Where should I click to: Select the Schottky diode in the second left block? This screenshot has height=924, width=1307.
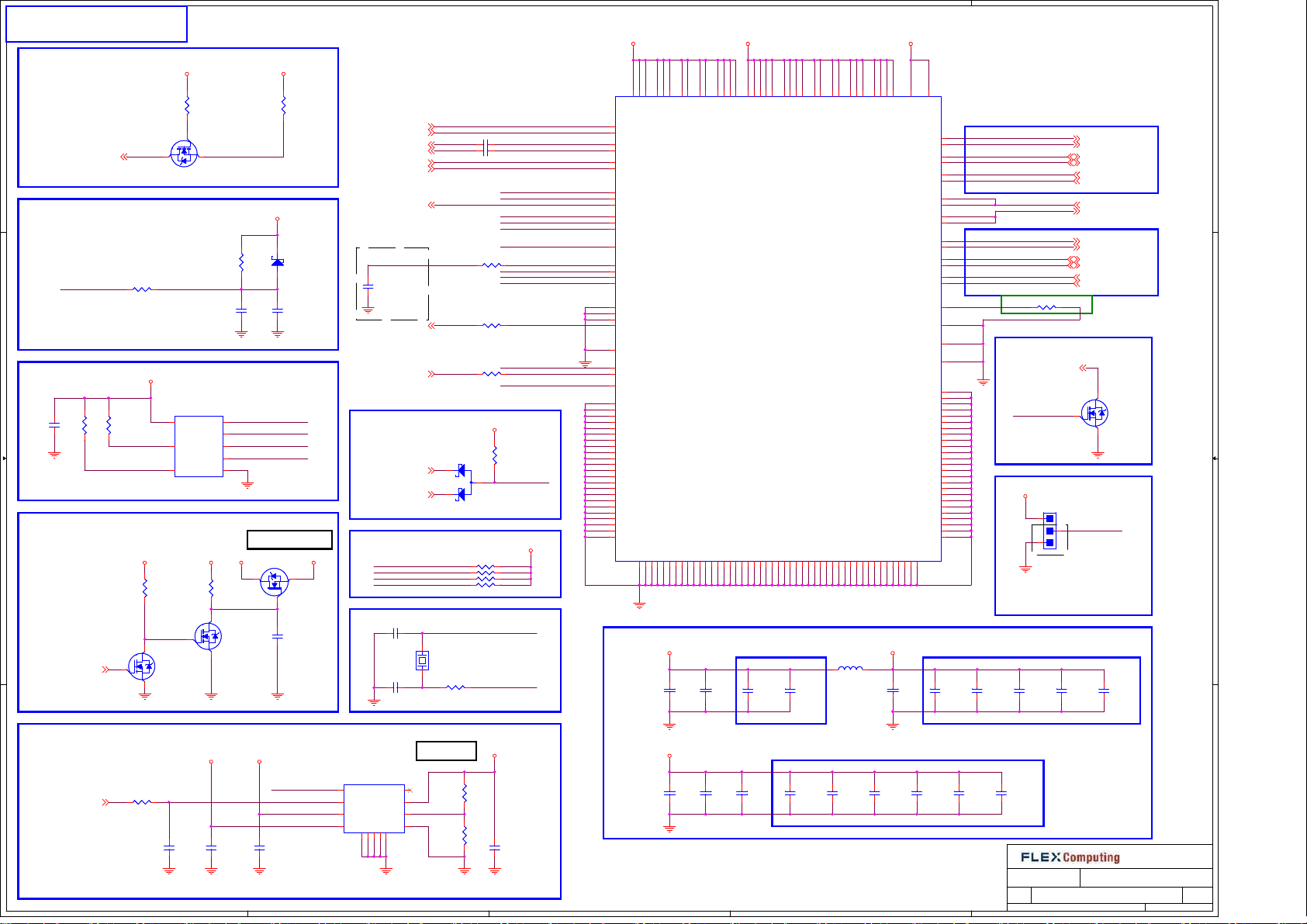coord(277,261)
